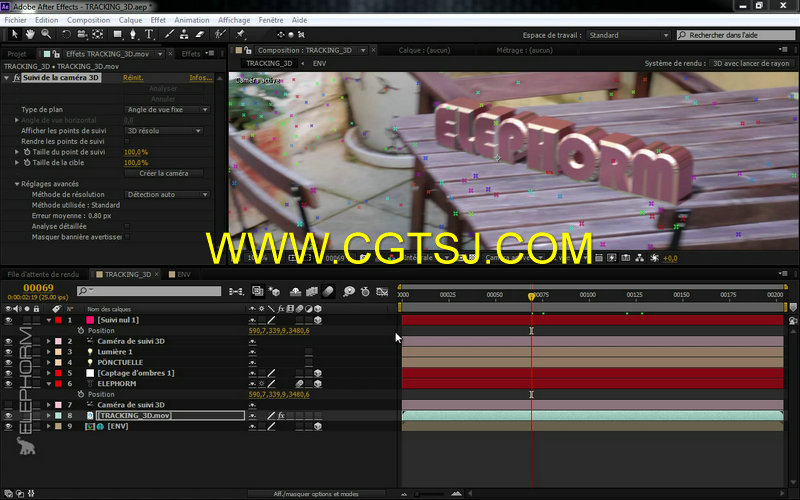Click Créer la caméra button
This screenshot has height=500, width=800.
[164, 173]
